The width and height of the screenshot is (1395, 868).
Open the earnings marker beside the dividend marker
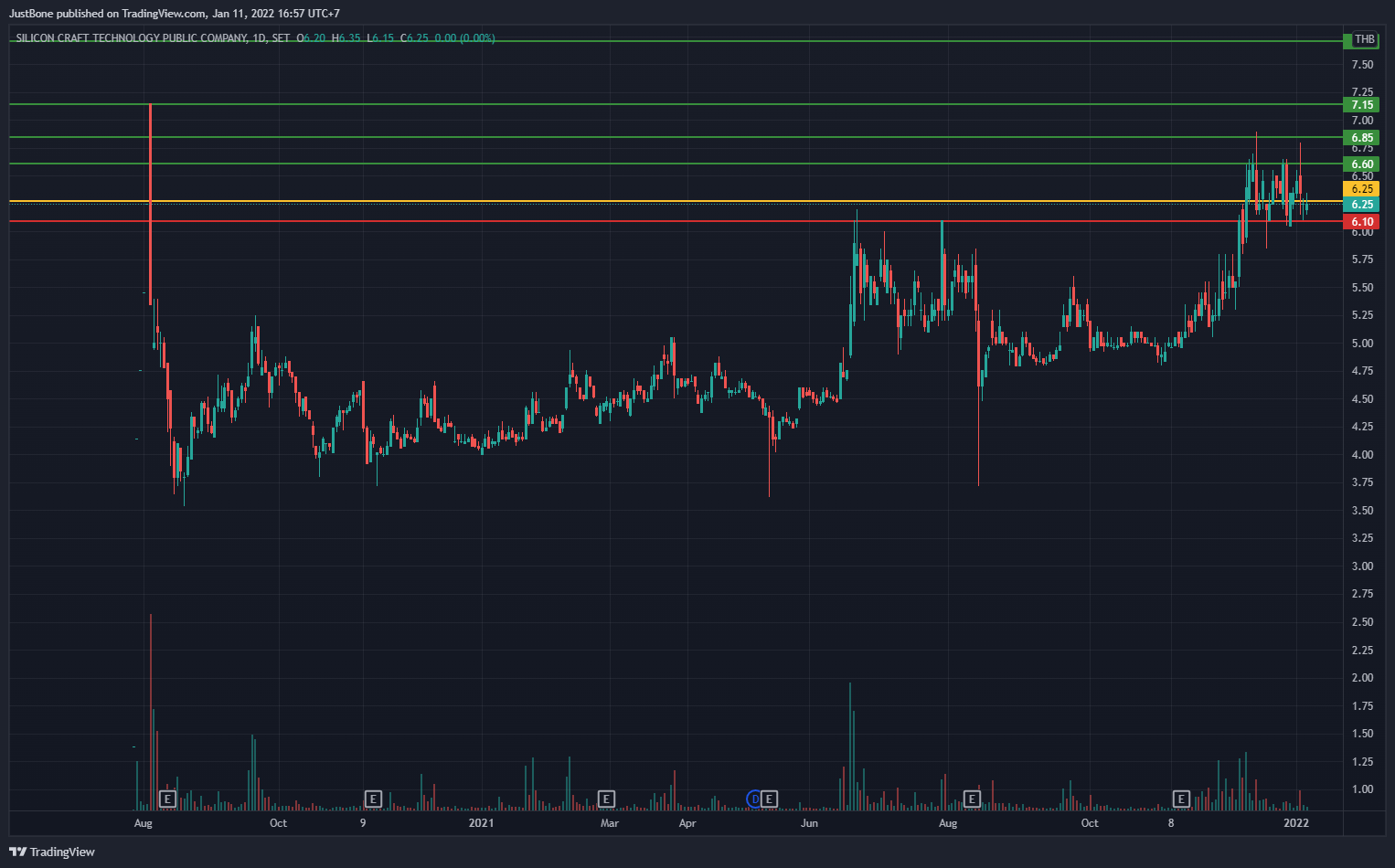[770, 799]
